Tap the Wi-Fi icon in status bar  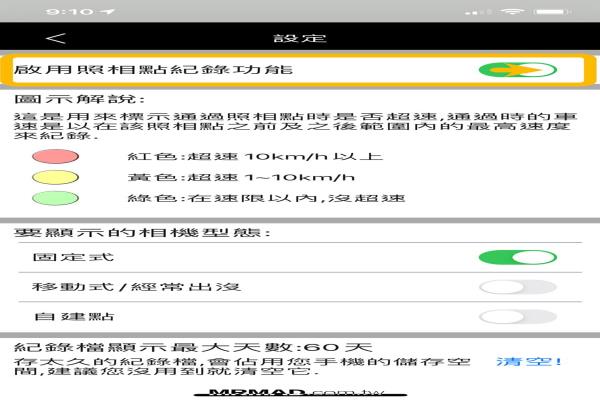coord(513,10)
